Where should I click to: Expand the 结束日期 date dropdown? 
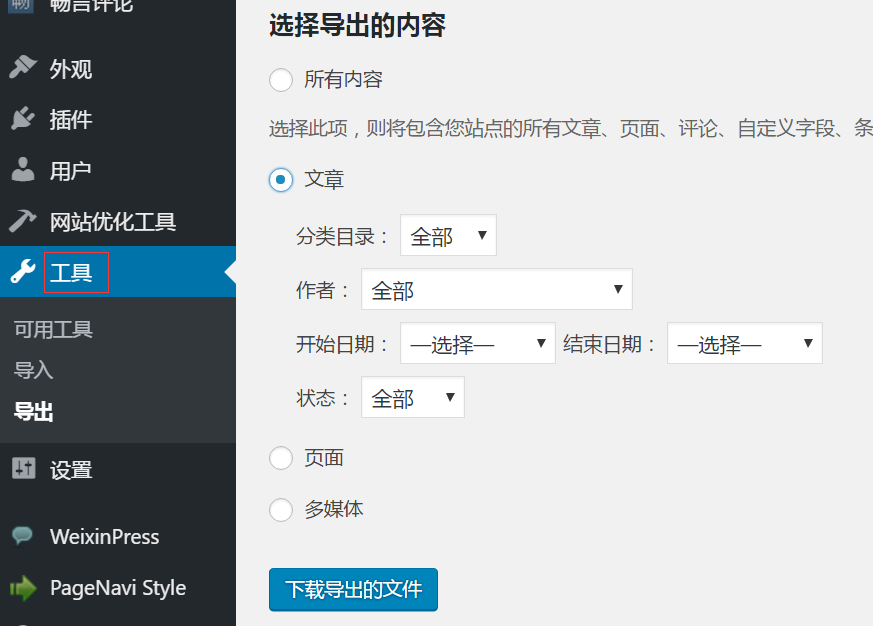point(744,344)
